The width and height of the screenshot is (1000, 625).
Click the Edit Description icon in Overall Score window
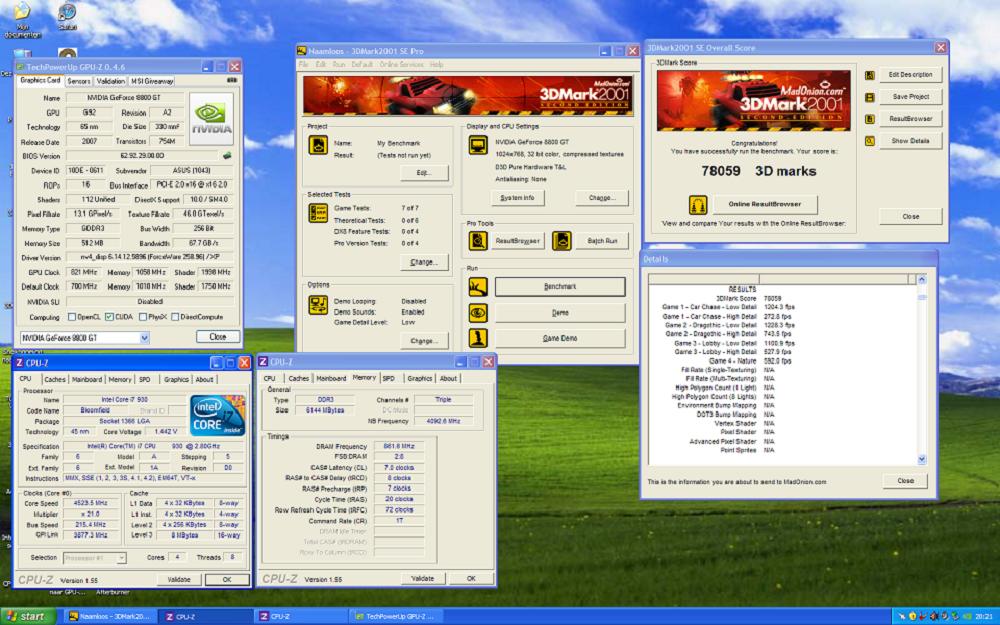tap(869, 75)
